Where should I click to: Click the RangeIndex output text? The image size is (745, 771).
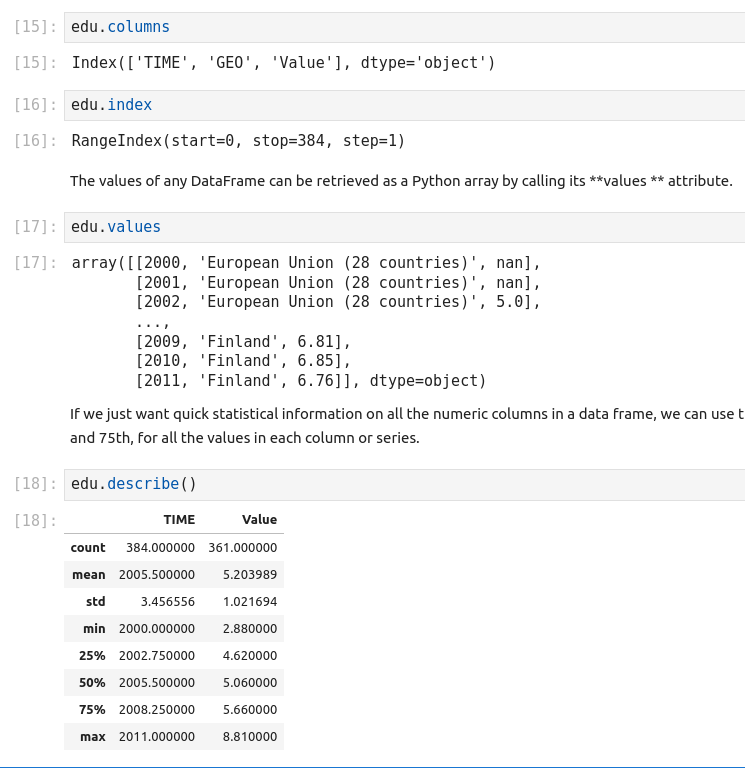238,141
